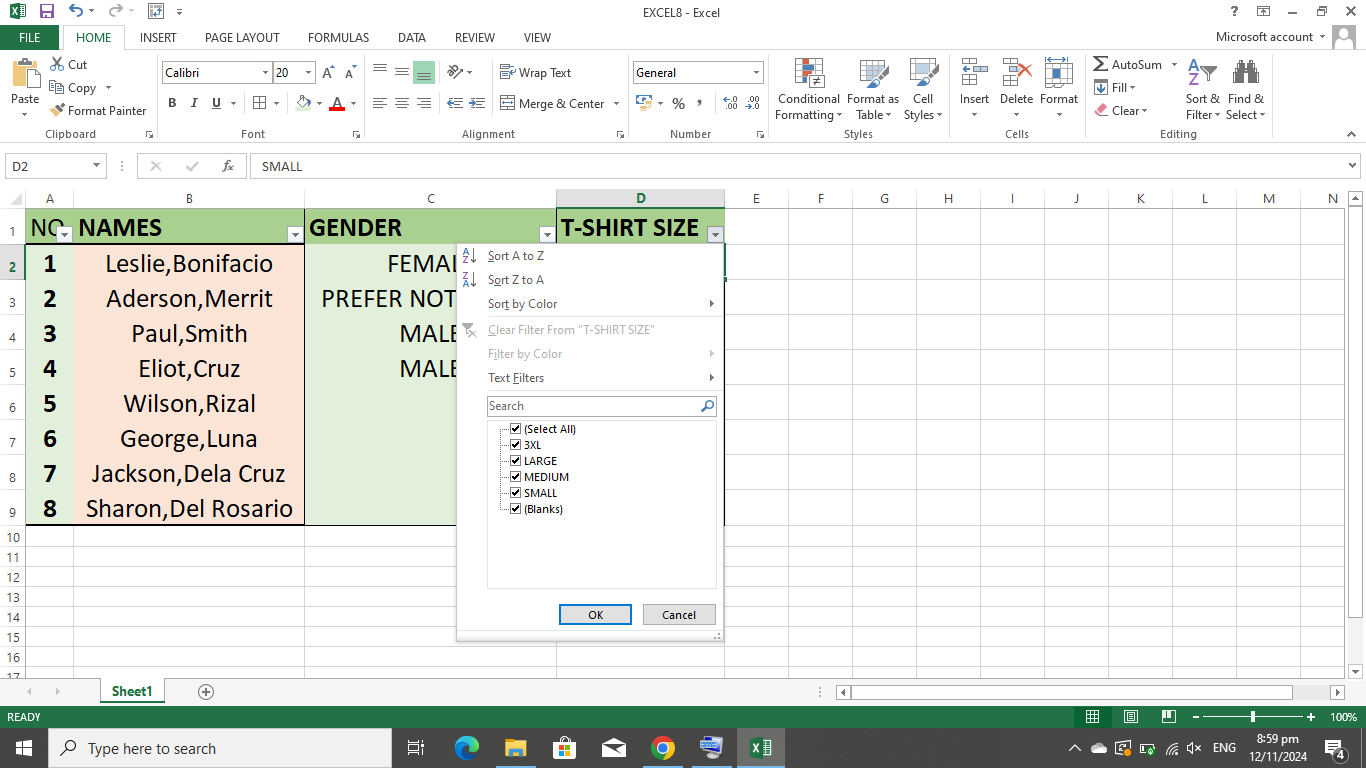1366x768 pixels.
Task: Apply Bold formatting
Action: pos(172,103)
